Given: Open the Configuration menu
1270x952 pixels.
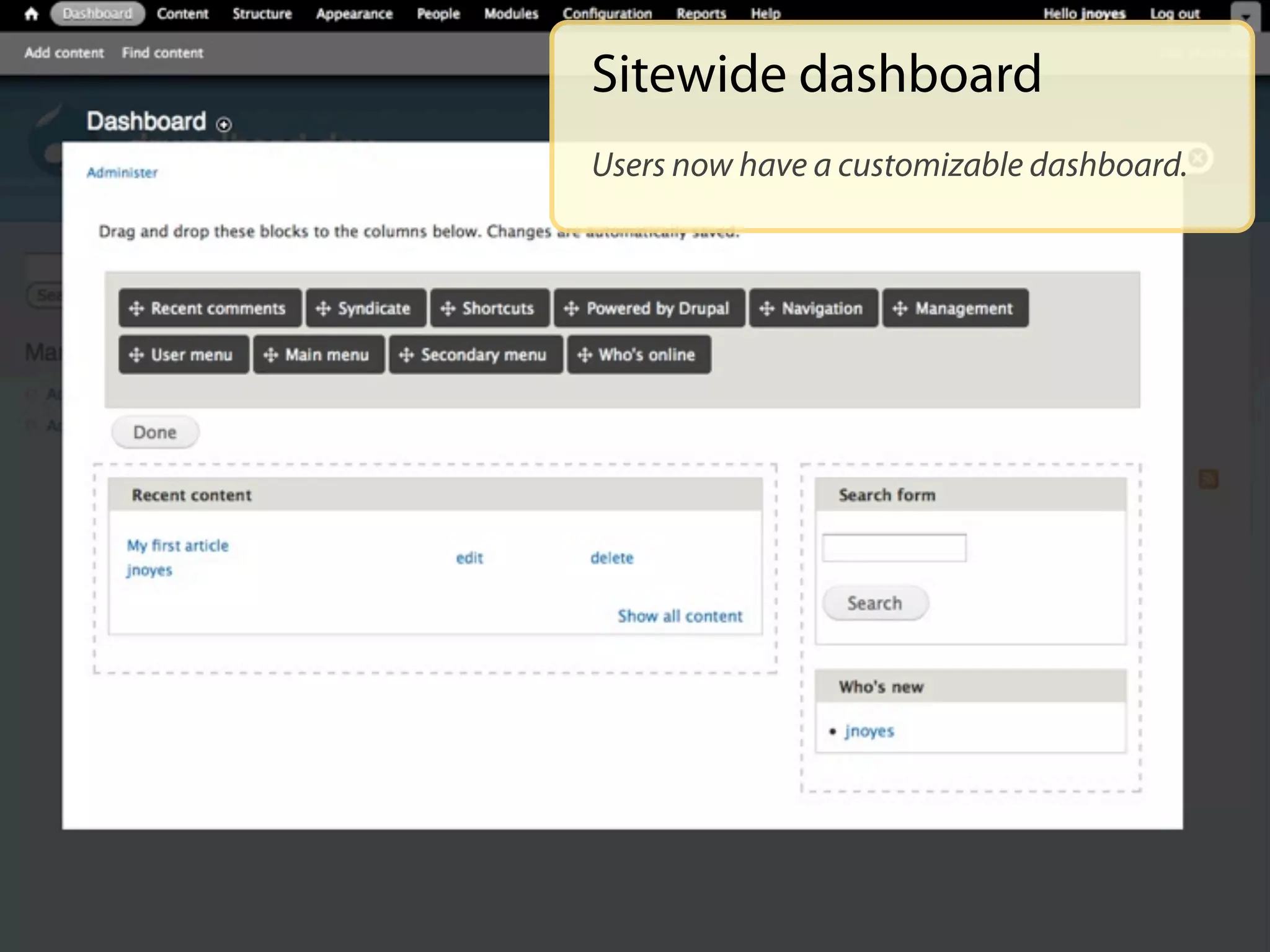Looking at the screenshot, I should pyautogui.click(x=607, y=14).
